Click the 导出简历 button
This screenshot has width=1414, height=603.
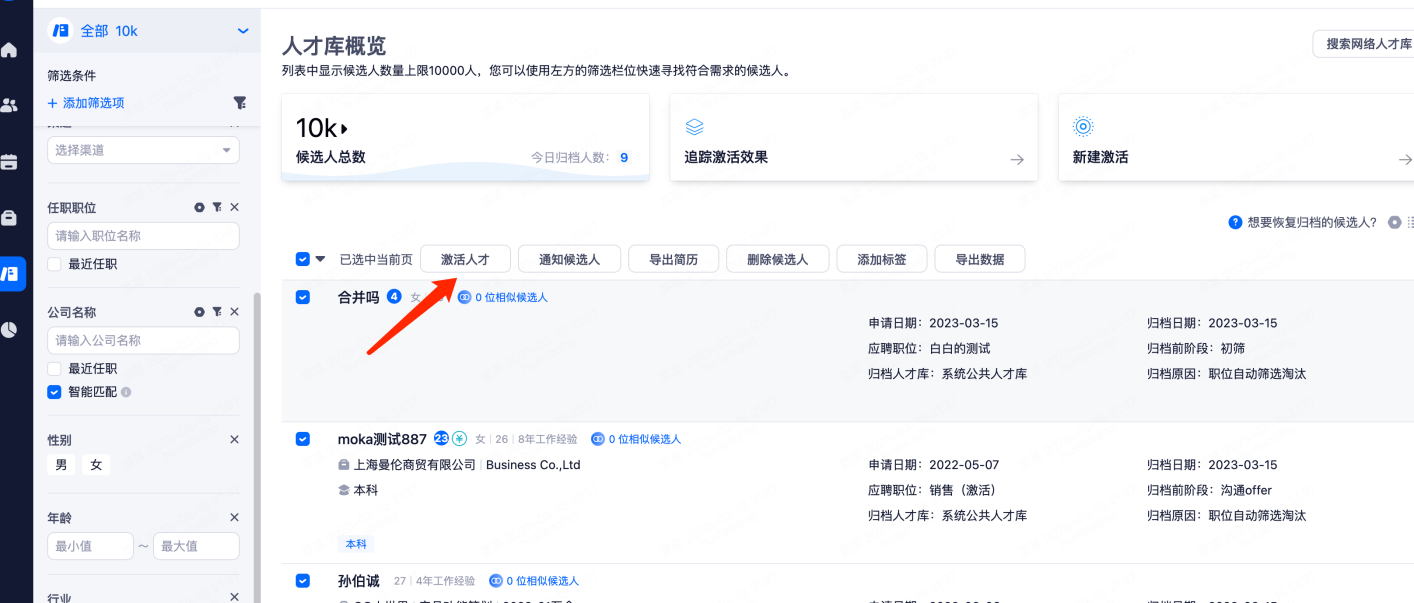(x=673, y=259)
